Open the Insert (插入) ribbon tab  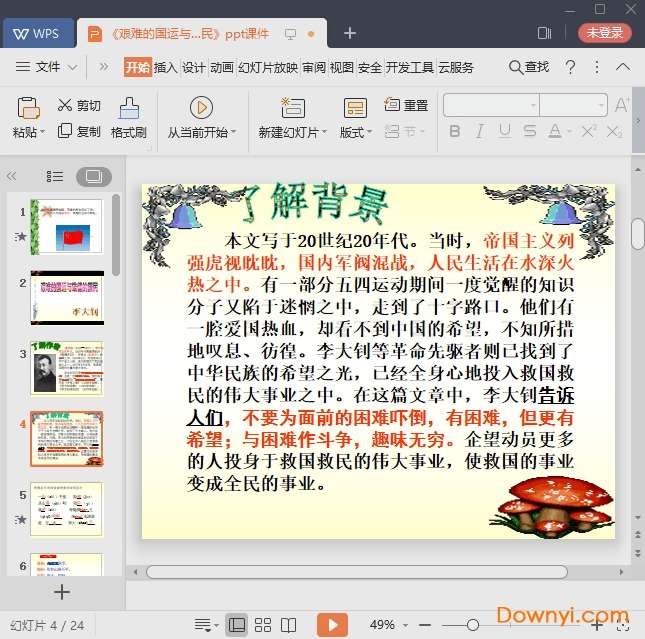tap(165, 67)
